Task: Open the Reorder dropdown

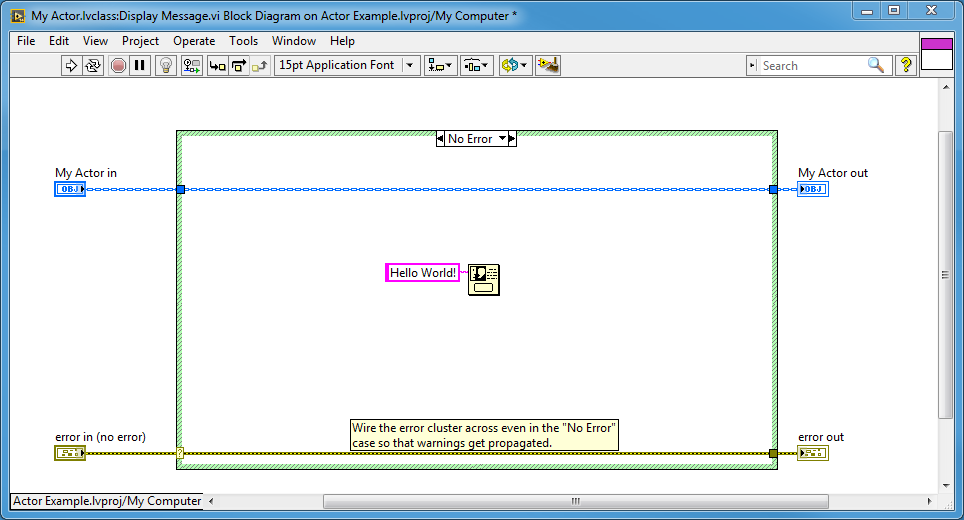Action: (515, 65)
